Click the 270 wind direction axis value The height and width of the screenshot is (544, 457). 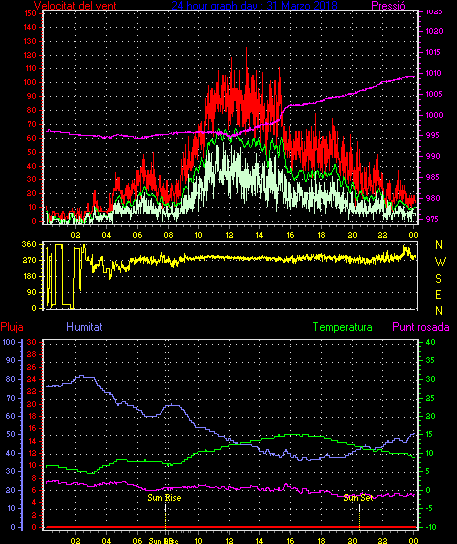pyautogui.click(x=29, y=260)
